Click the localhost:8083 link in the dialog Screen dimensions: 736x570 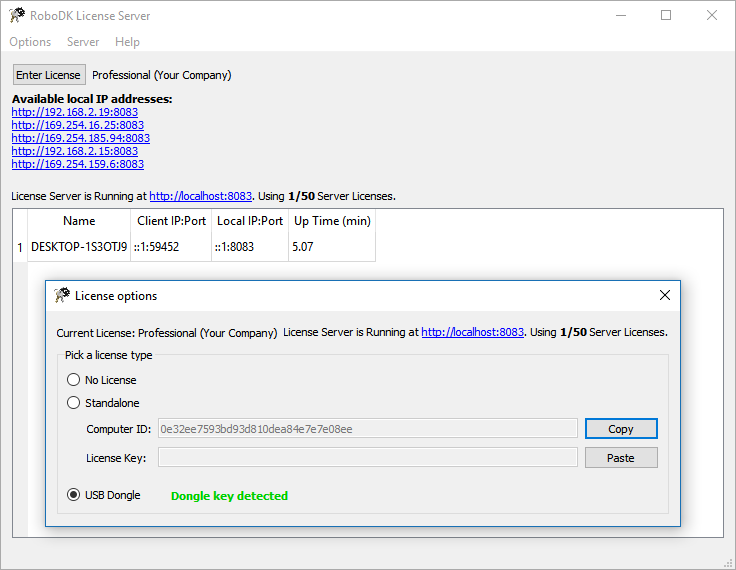(x=472, y=332)
